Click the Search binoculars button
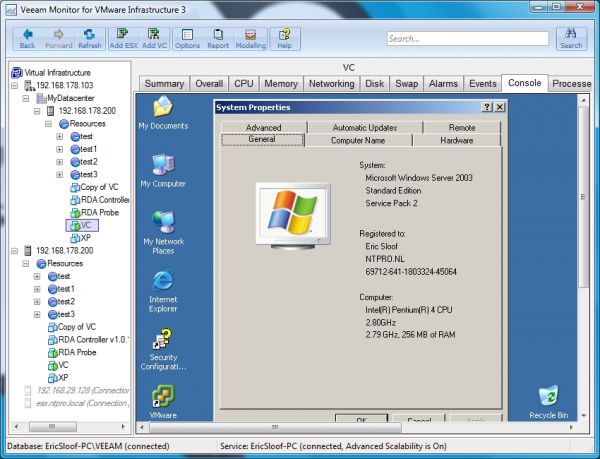Viewport: 600px width, 459px height. [x=571, y=39]
